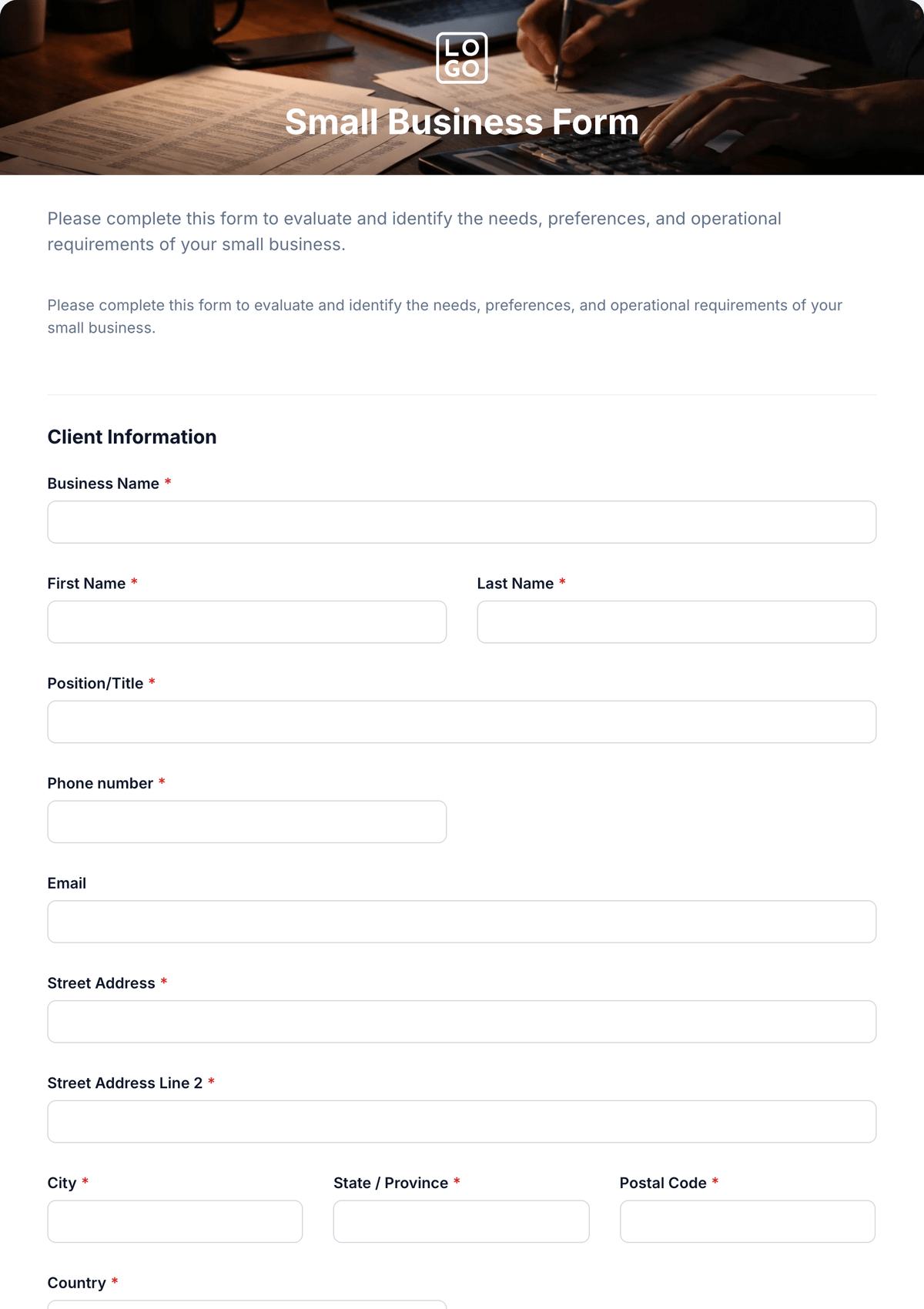Focus the State / Province field
924x1309 pixels.
click(461, 1221)
